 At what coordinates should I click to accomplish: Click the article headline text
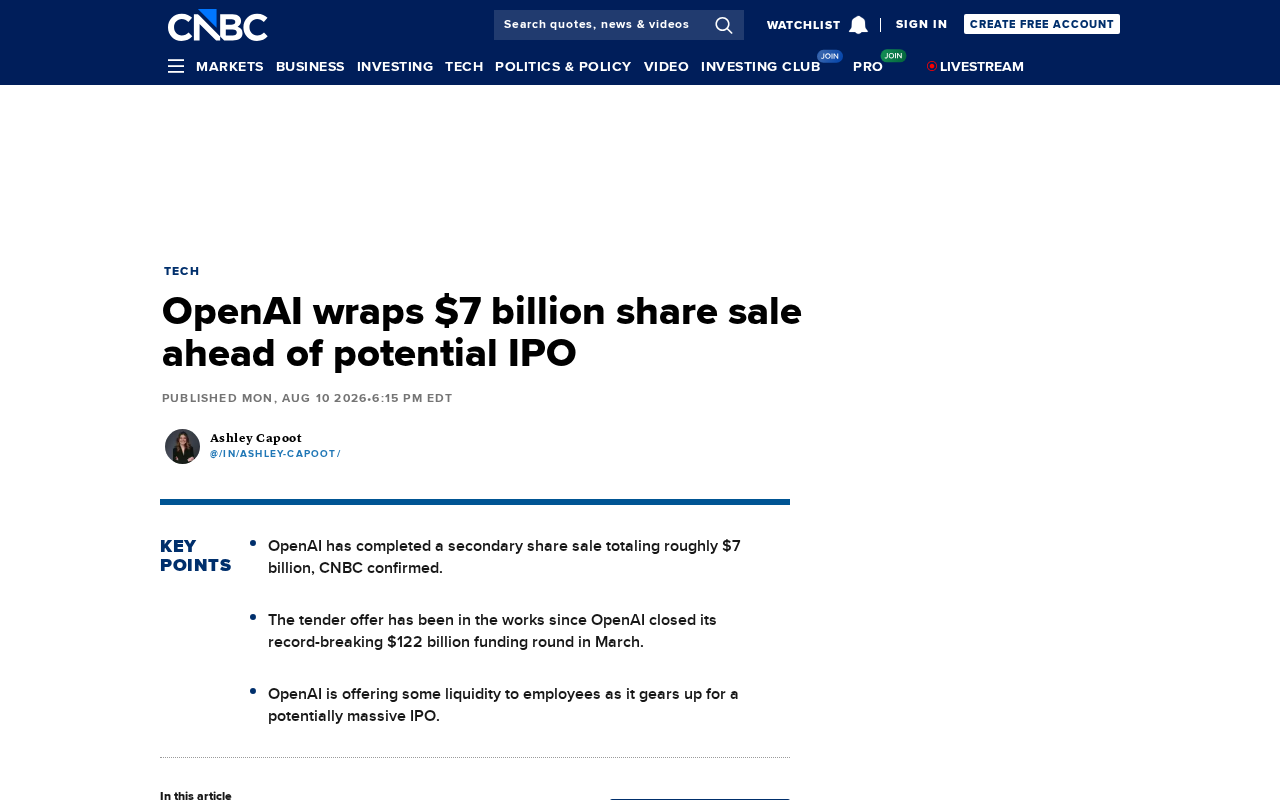(x=482, y=332)
